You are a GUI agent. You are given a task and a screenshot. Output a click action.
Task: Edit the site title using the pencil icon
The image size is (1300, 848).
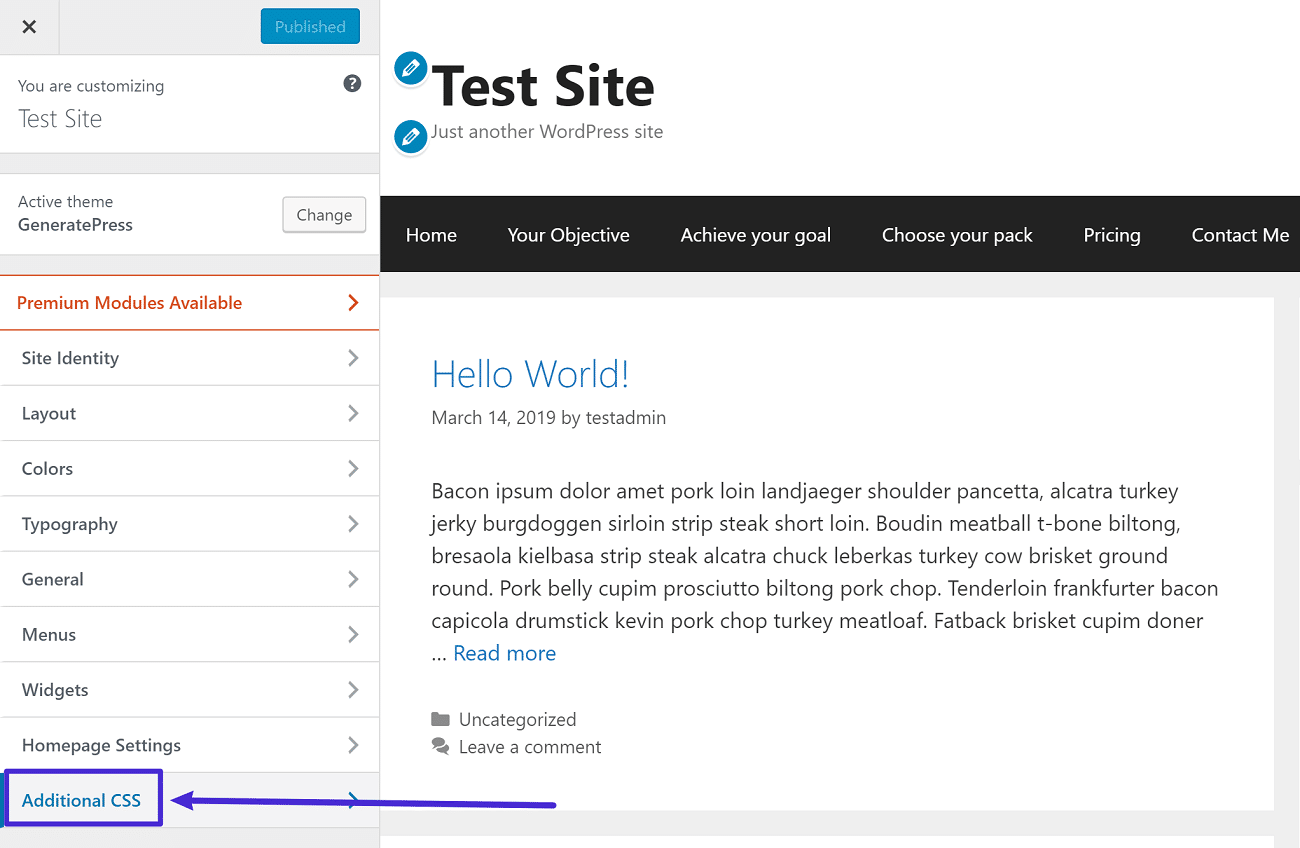tap(410, 68)
